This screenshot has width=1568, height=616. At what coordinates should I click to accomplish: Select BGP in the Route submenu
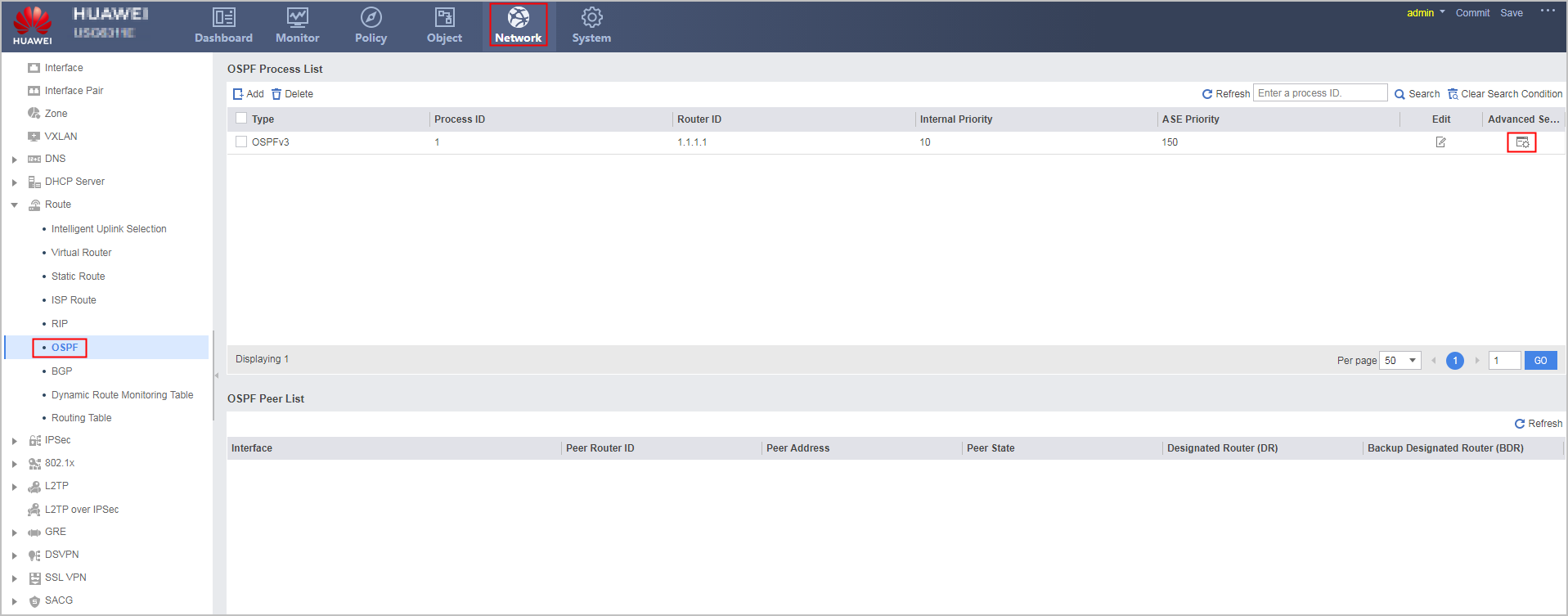click(x=62, y=371)
